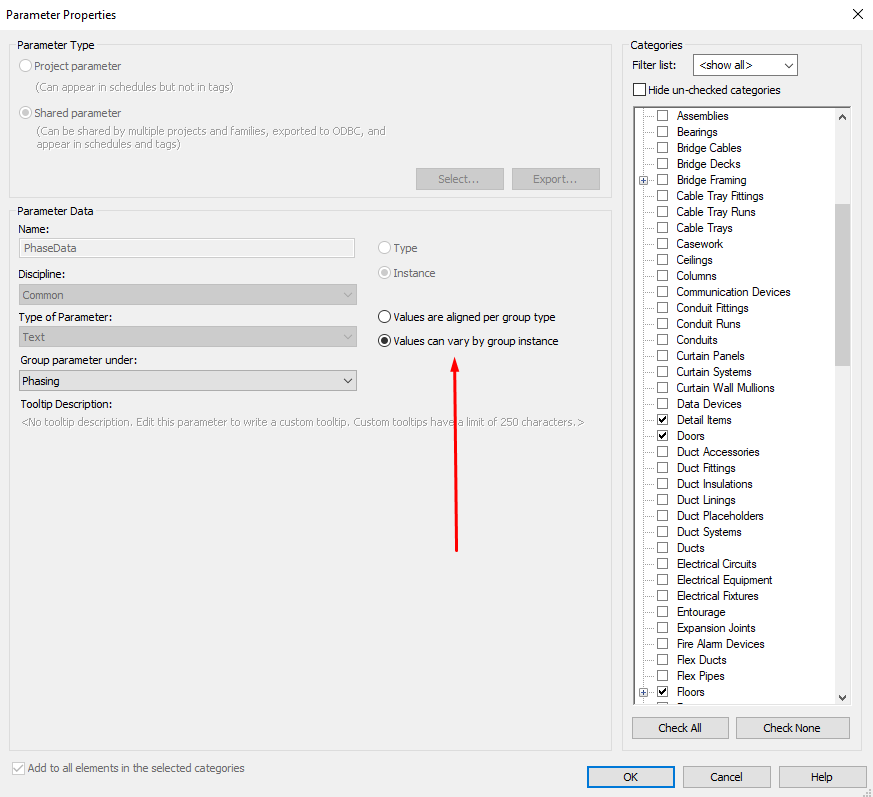Choose Values are aligned per group type

pyautogui.click(x=384, y=317)
